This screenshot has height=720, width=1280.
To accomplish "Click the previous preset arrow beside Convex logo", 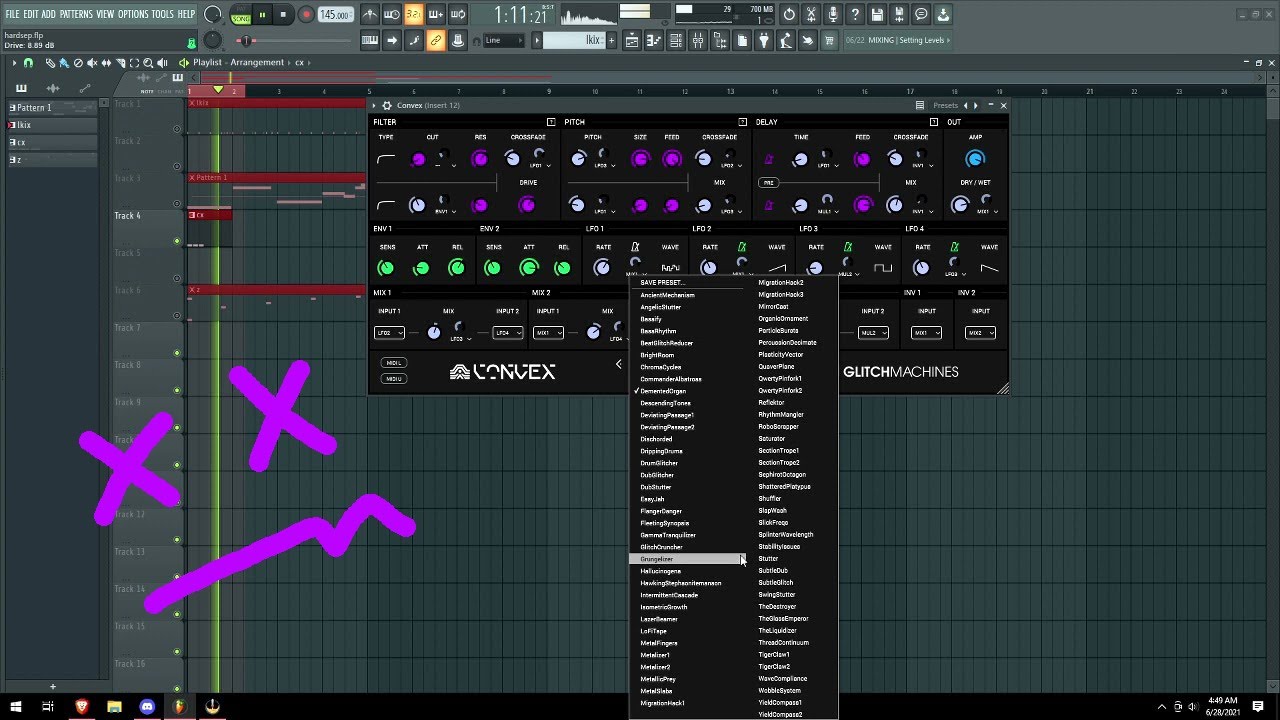I will point(618,365).
